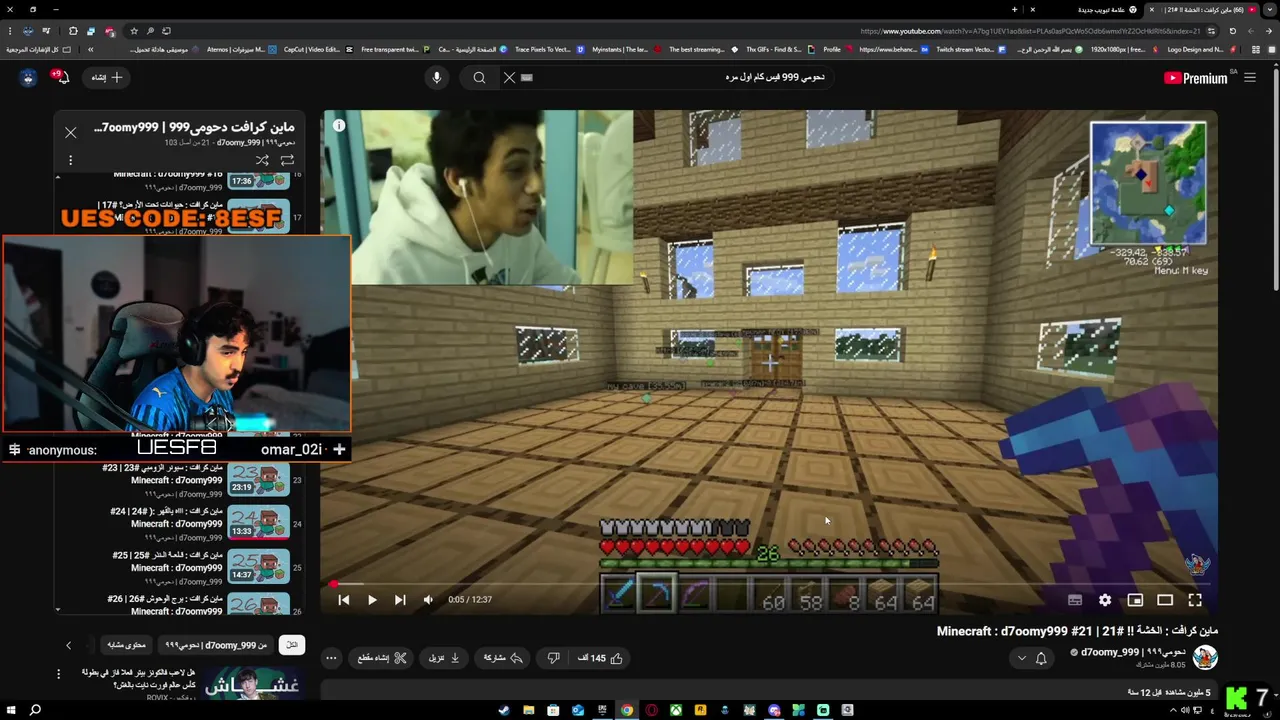1280x720 pixels.
Task: Open Windows taskbar search
Action: [x=35, y=710]
